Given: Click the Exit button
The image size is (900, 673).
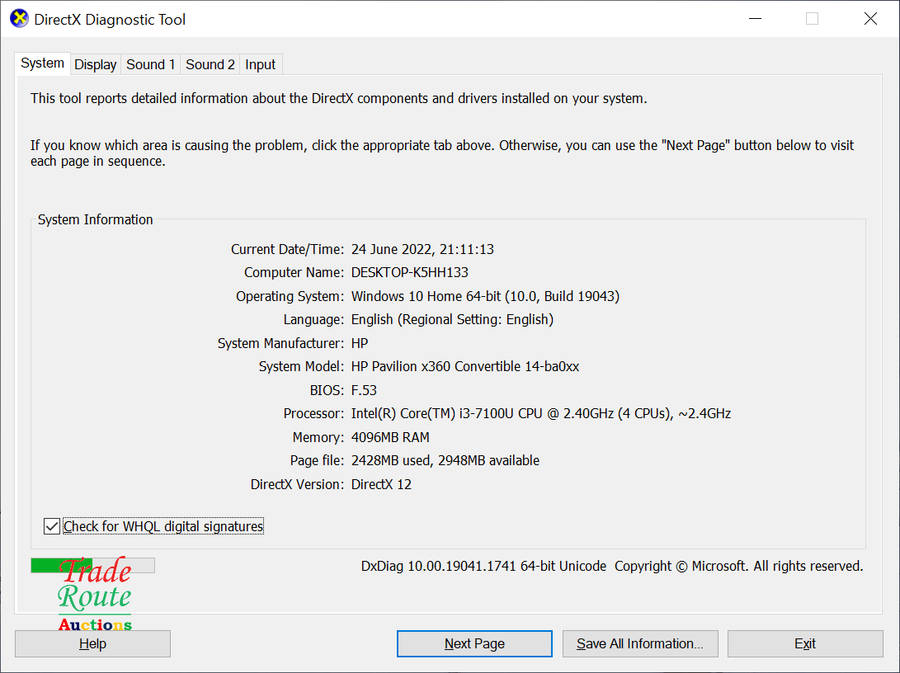Looking at the screenshot, I should click(805, 643).
